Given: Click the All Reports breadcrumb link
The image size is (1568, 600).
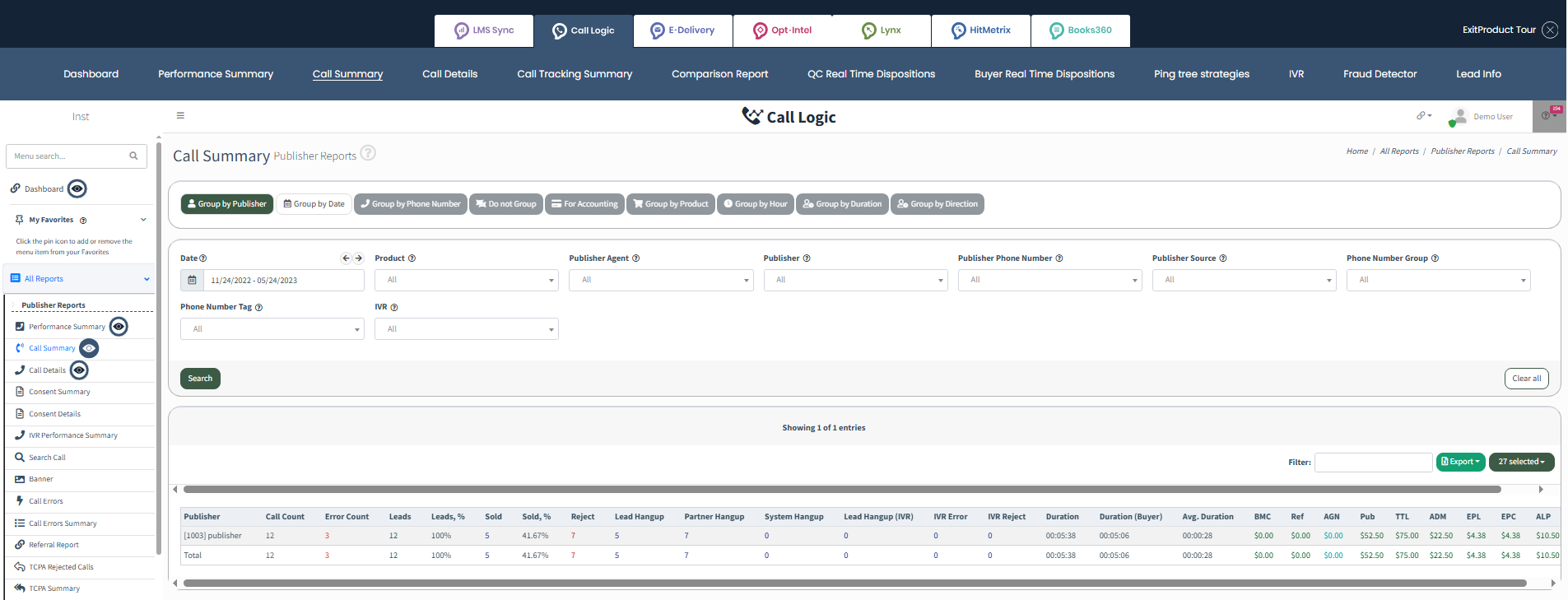Looking at the screenshot, I should click(1399, 151).
